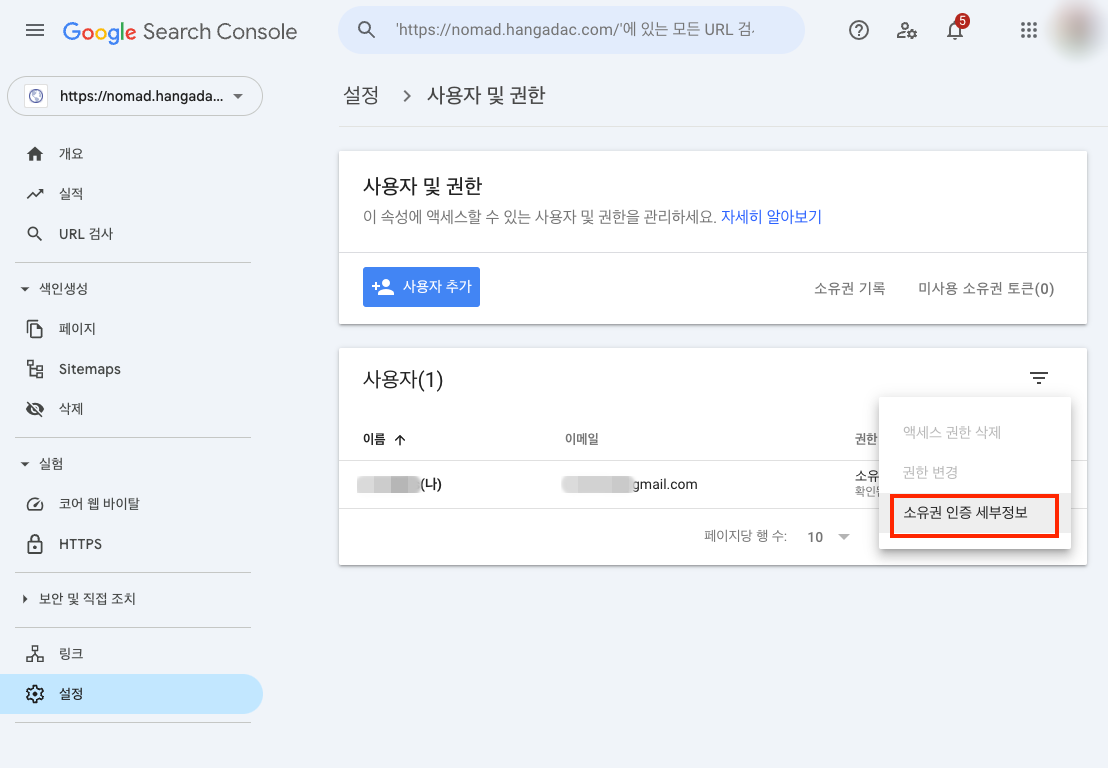Click the manage users icon beside help
This screenshot has height=768, width=1108.
[x=906, y=31]
